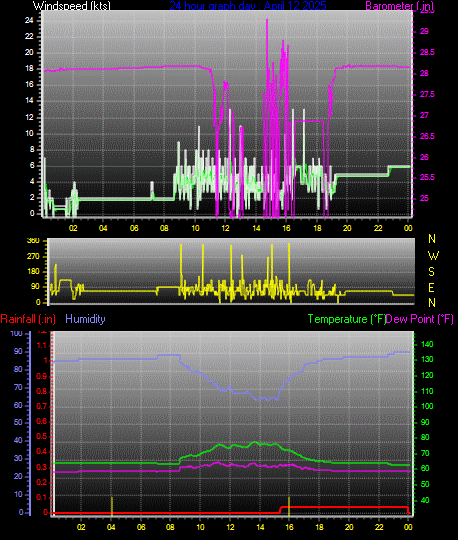Click the 28.5 value on barometer axis

coord(427,52)
